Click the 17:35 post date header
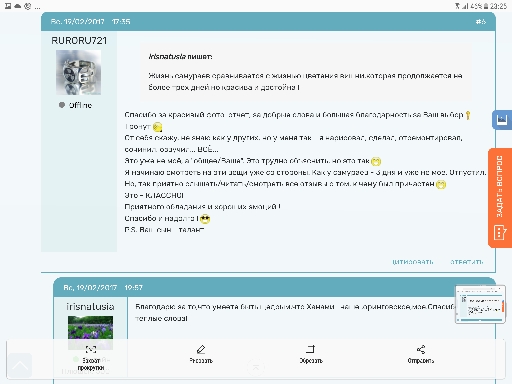Viewport: 512px width, 384px height. pyautogui.click(x=90, y=22)
